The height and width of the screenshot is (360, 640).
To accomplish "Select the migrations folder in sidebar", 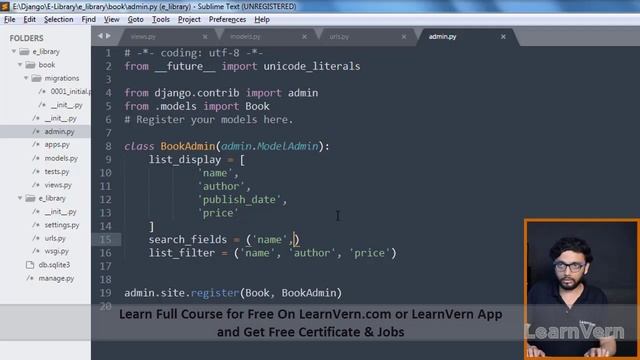I will pos(62,78).
